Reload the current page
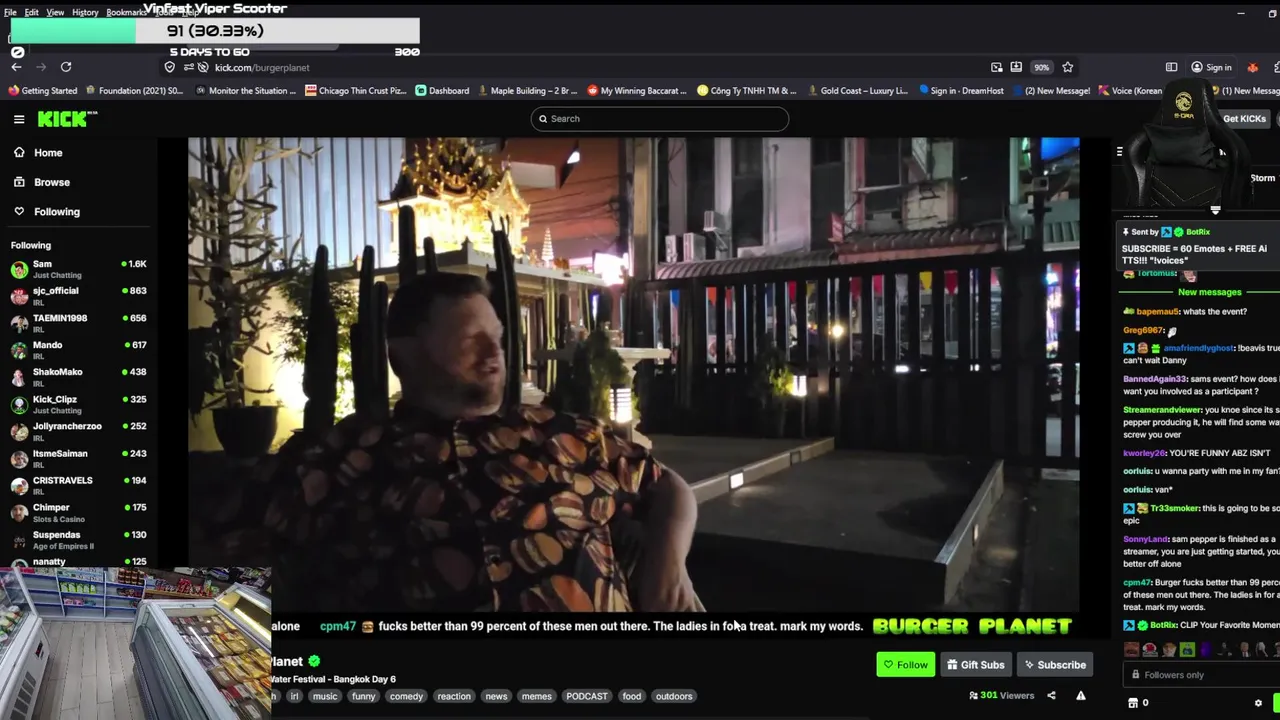 click(66, 67)
